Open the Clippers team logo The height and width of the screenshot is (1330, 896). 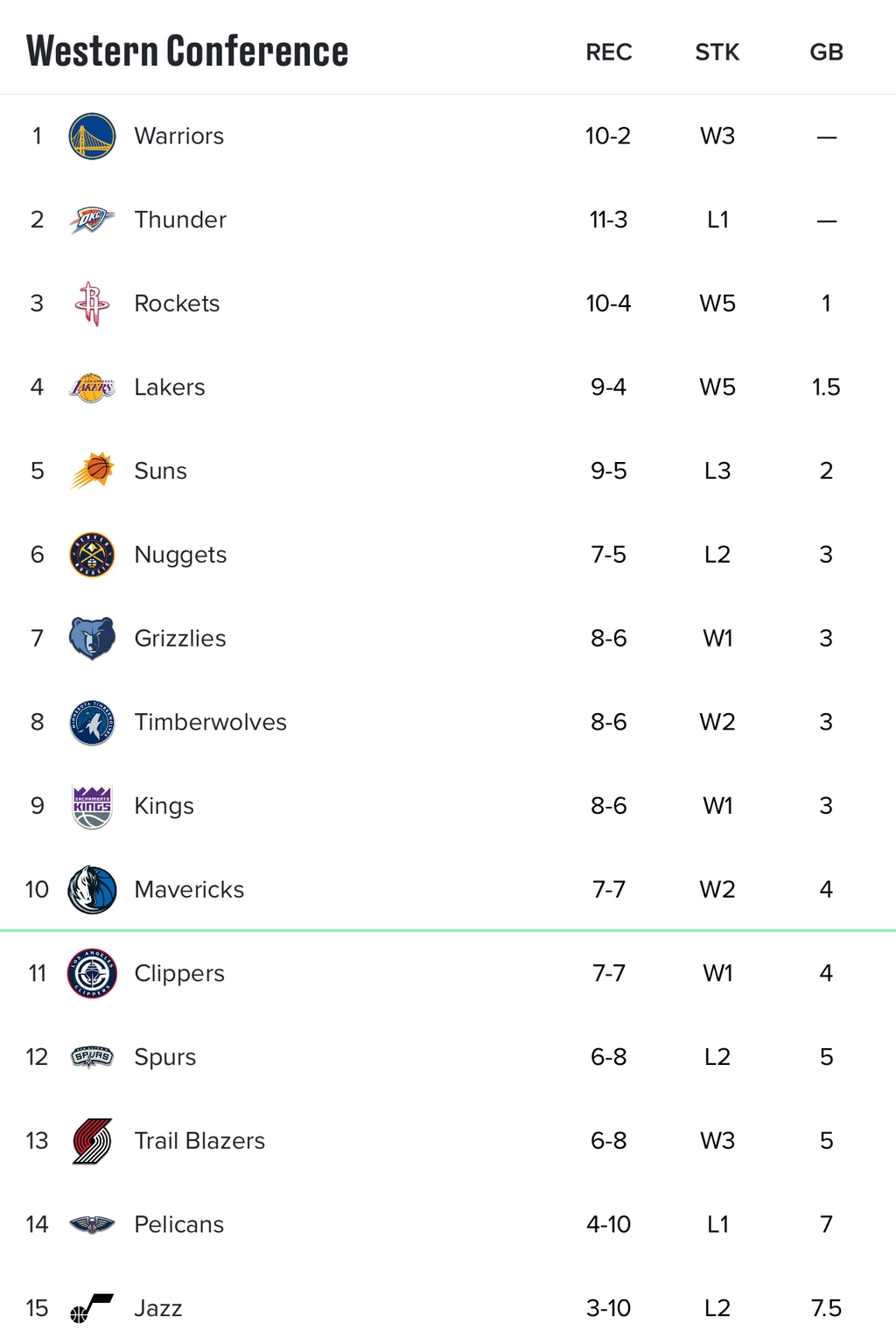92,973
